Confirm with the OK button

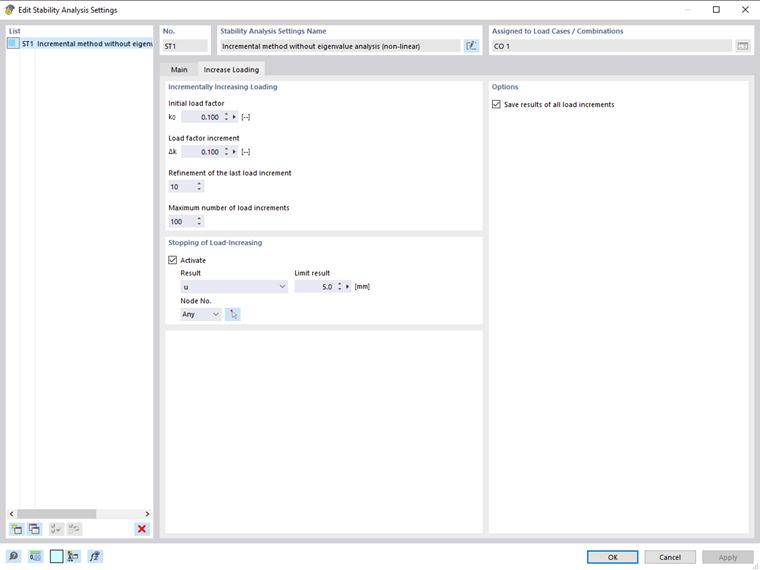pos(613,557)
